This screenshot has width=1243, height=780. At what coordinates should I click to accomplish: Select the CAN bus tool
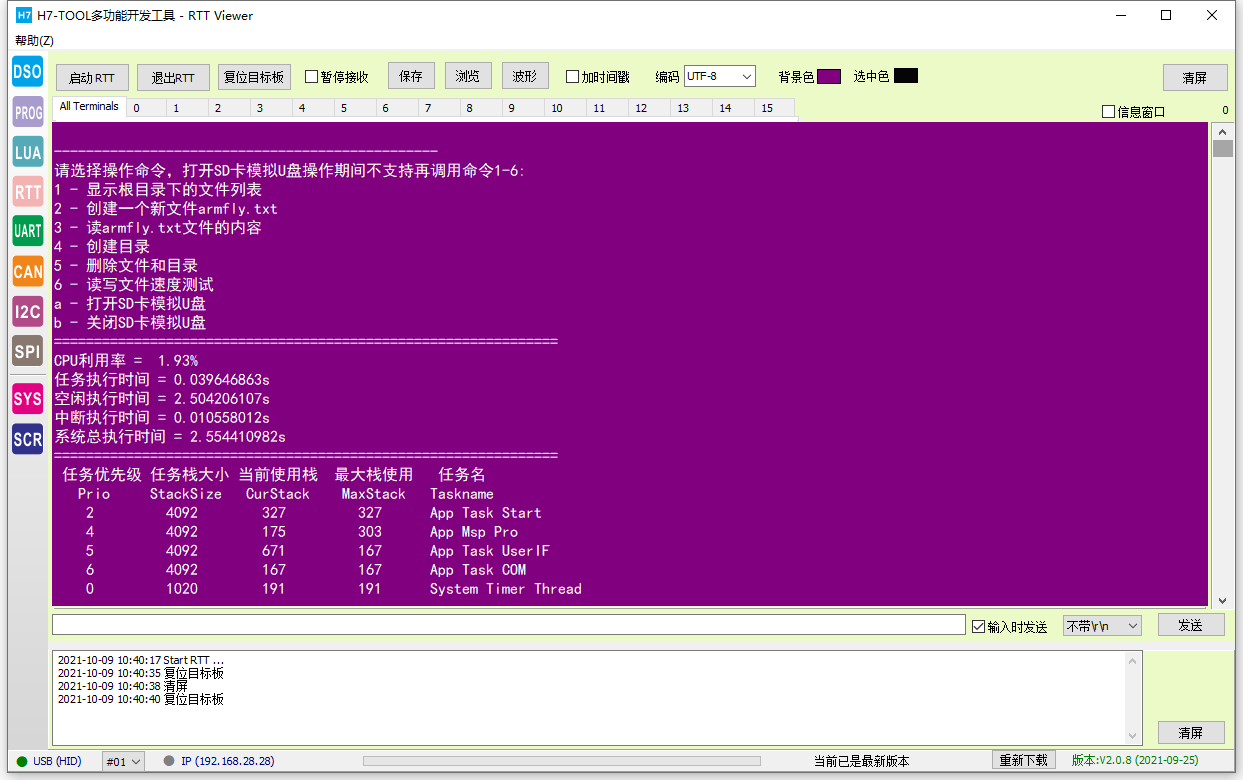click(27, 271)
